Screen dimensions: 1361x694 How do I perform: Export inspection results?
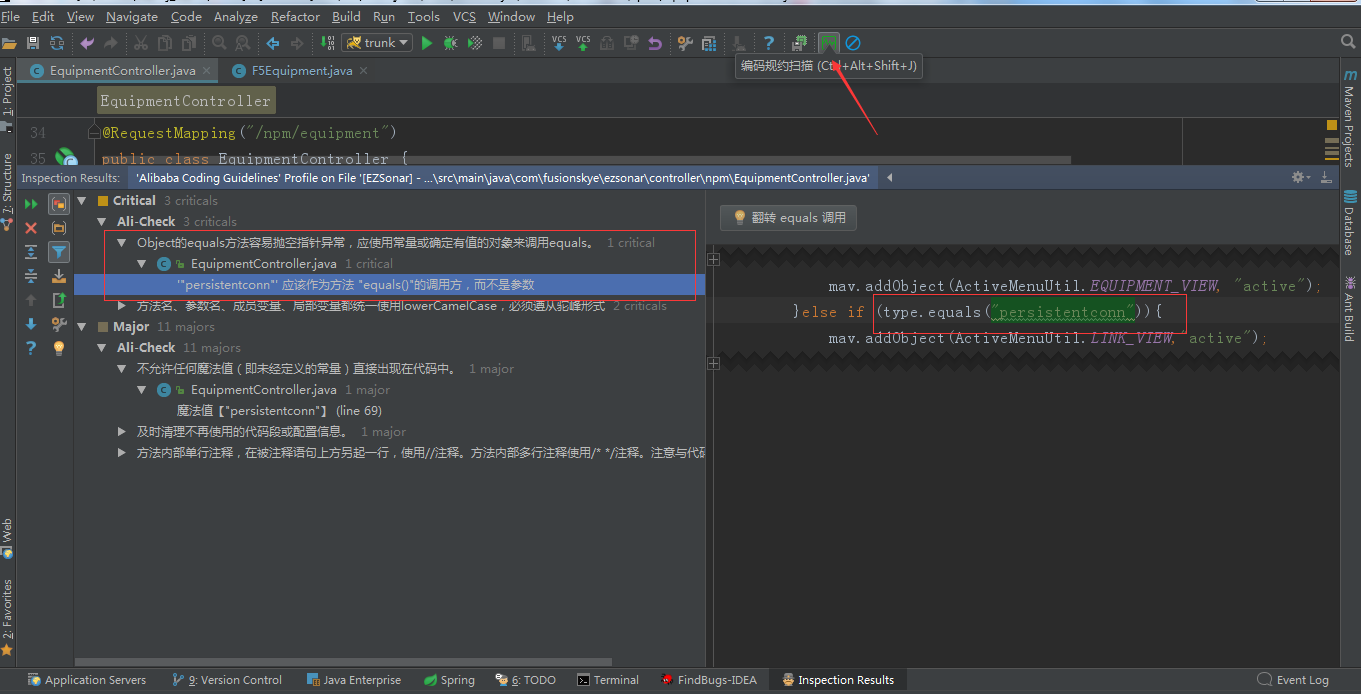59,300
